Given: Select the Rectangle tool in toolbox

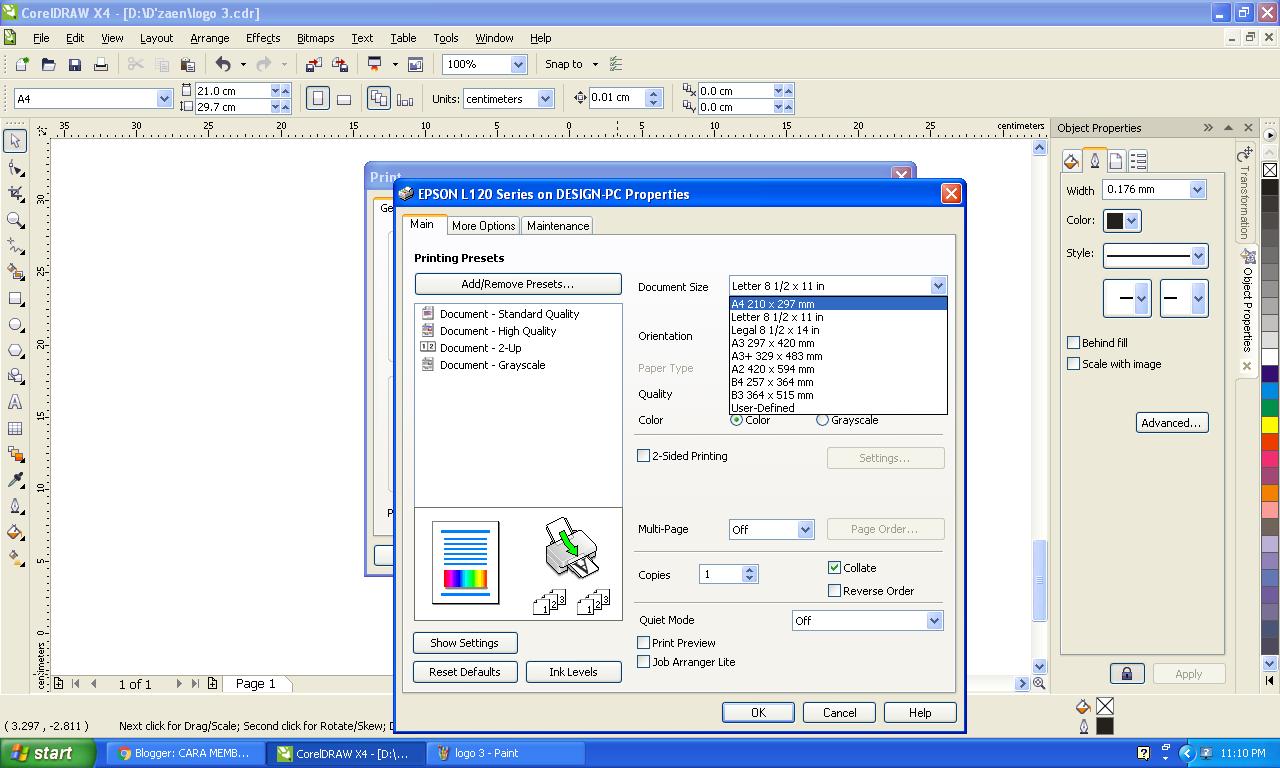Looking at the screenshot, I should click(15, 298).
